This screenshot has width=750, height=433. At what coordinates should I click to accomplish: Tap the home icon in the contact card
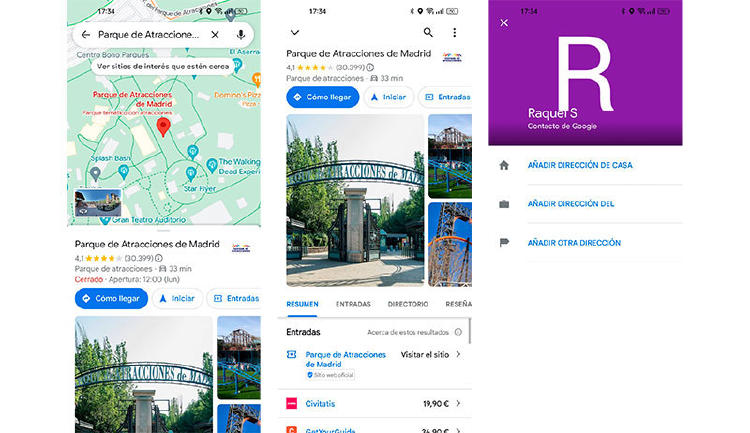click(504, 166)
